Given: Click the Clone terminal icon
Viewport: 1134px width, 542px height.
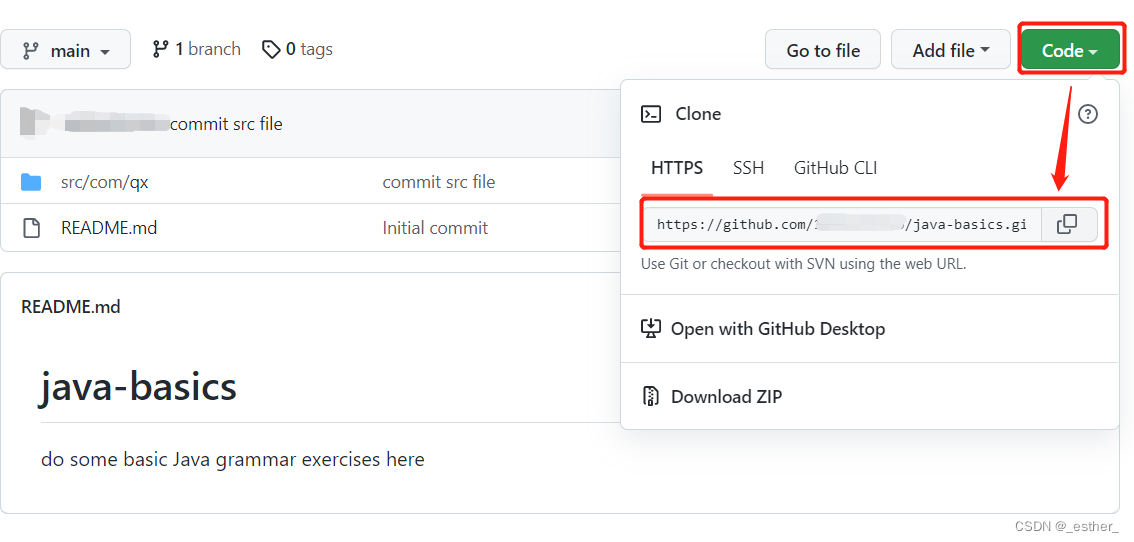Looking at the screenshot, I should [x=651, y=114].
